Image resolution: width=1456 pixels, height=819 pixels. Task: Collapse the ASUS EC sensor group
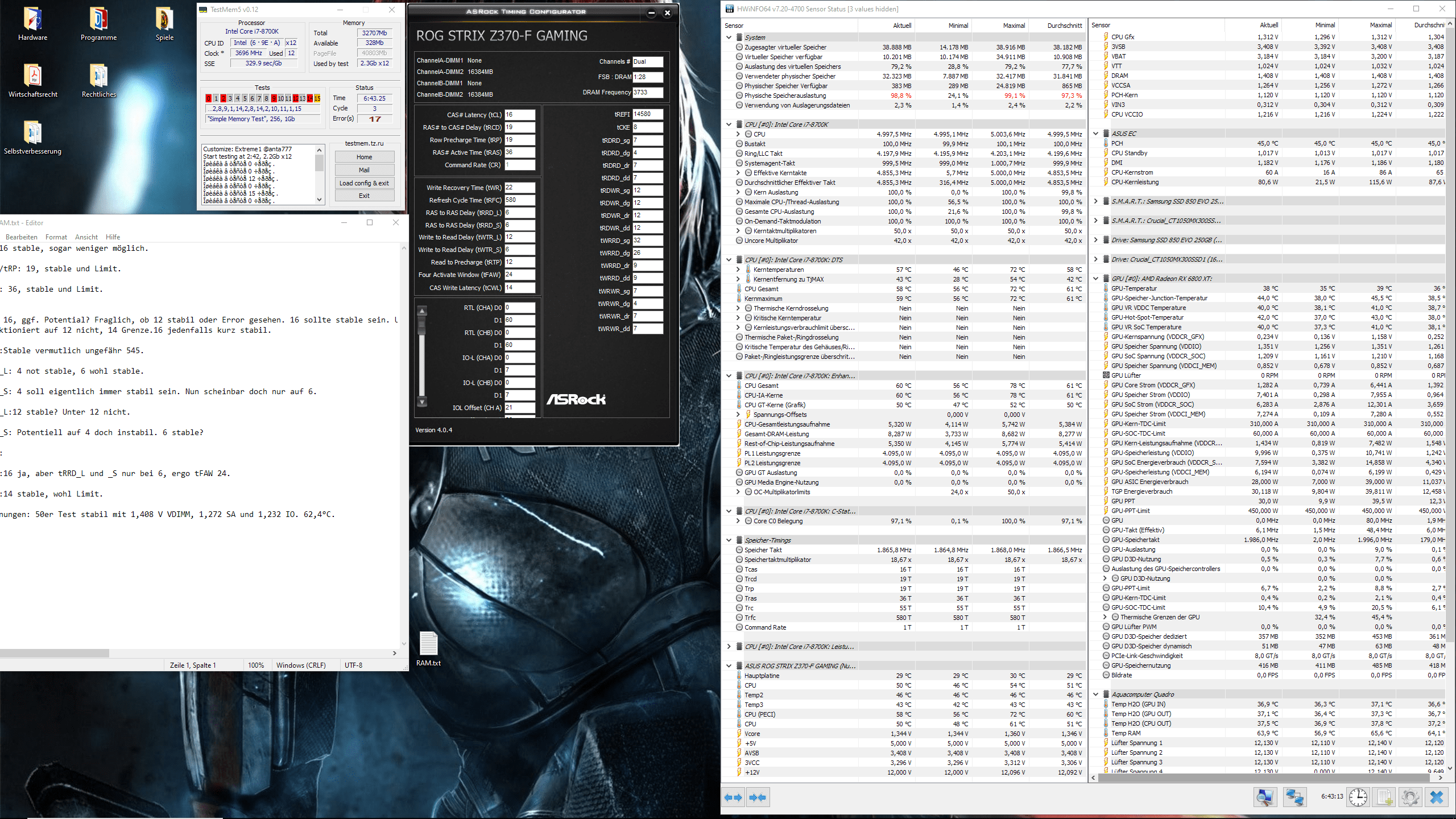tap(1095, 134)
